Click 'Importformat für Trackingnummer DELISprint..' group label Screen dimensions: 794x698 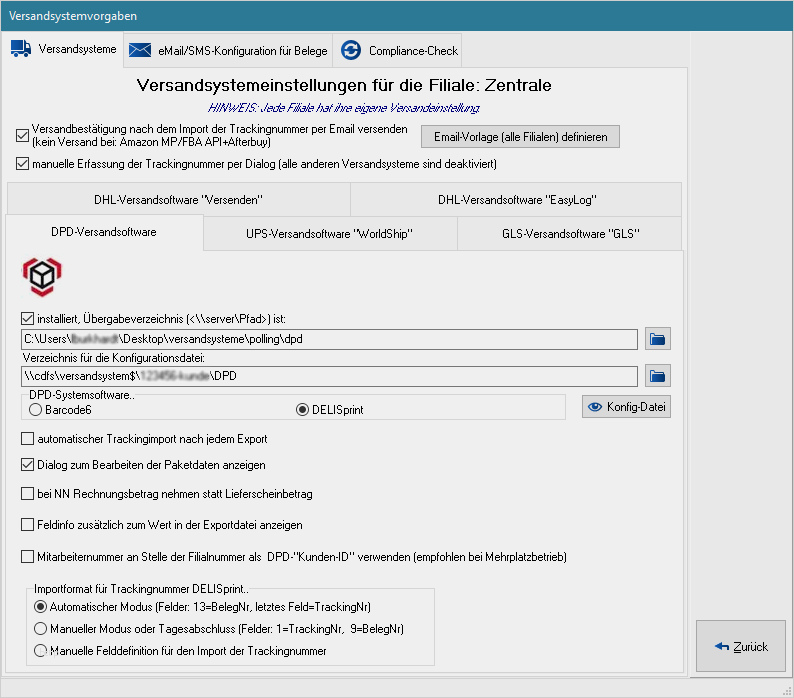141,589
